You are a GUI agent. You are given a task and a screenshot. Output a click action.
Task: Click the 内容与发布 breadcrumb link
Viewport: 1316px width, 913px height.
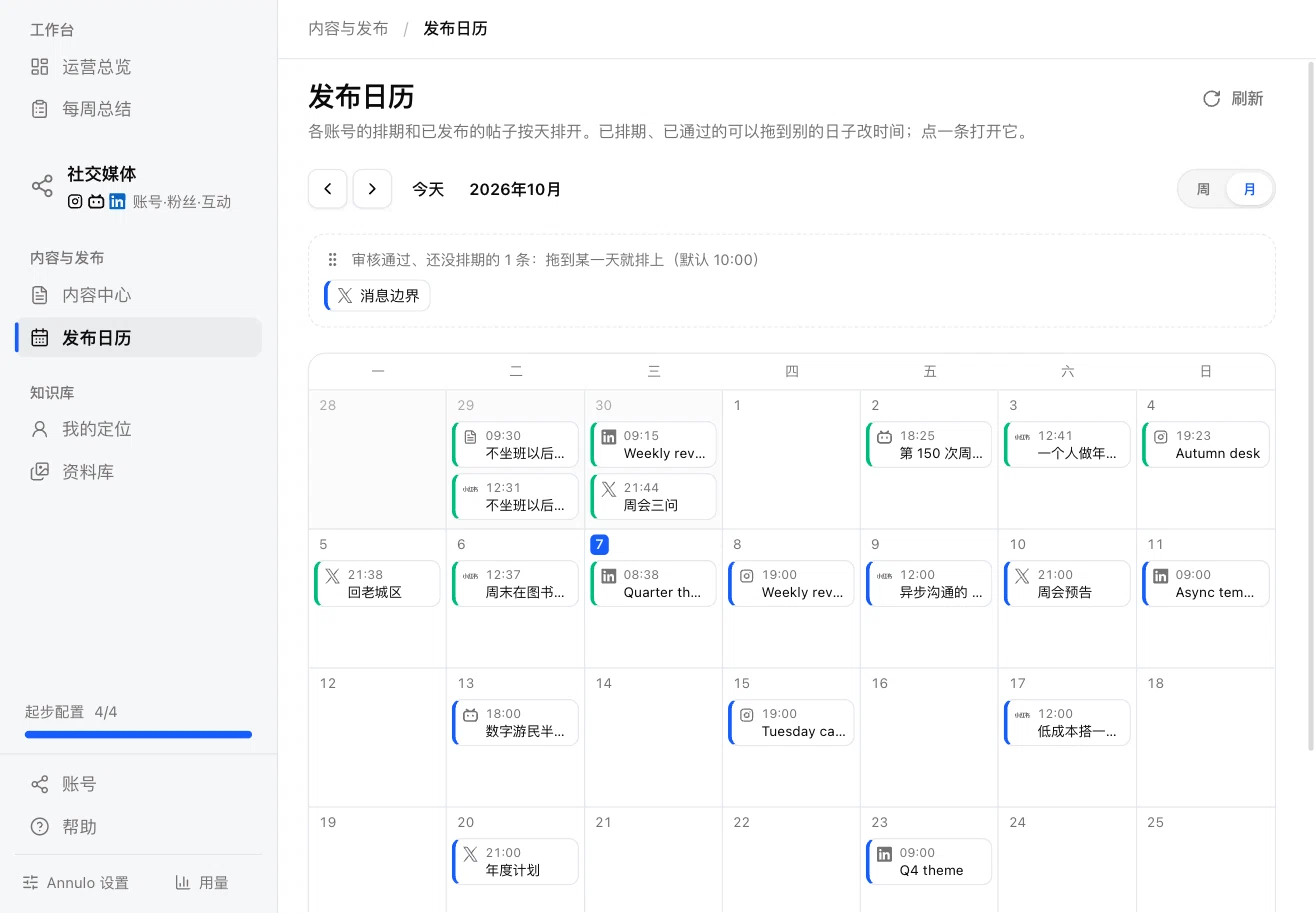tap(348, 28)
